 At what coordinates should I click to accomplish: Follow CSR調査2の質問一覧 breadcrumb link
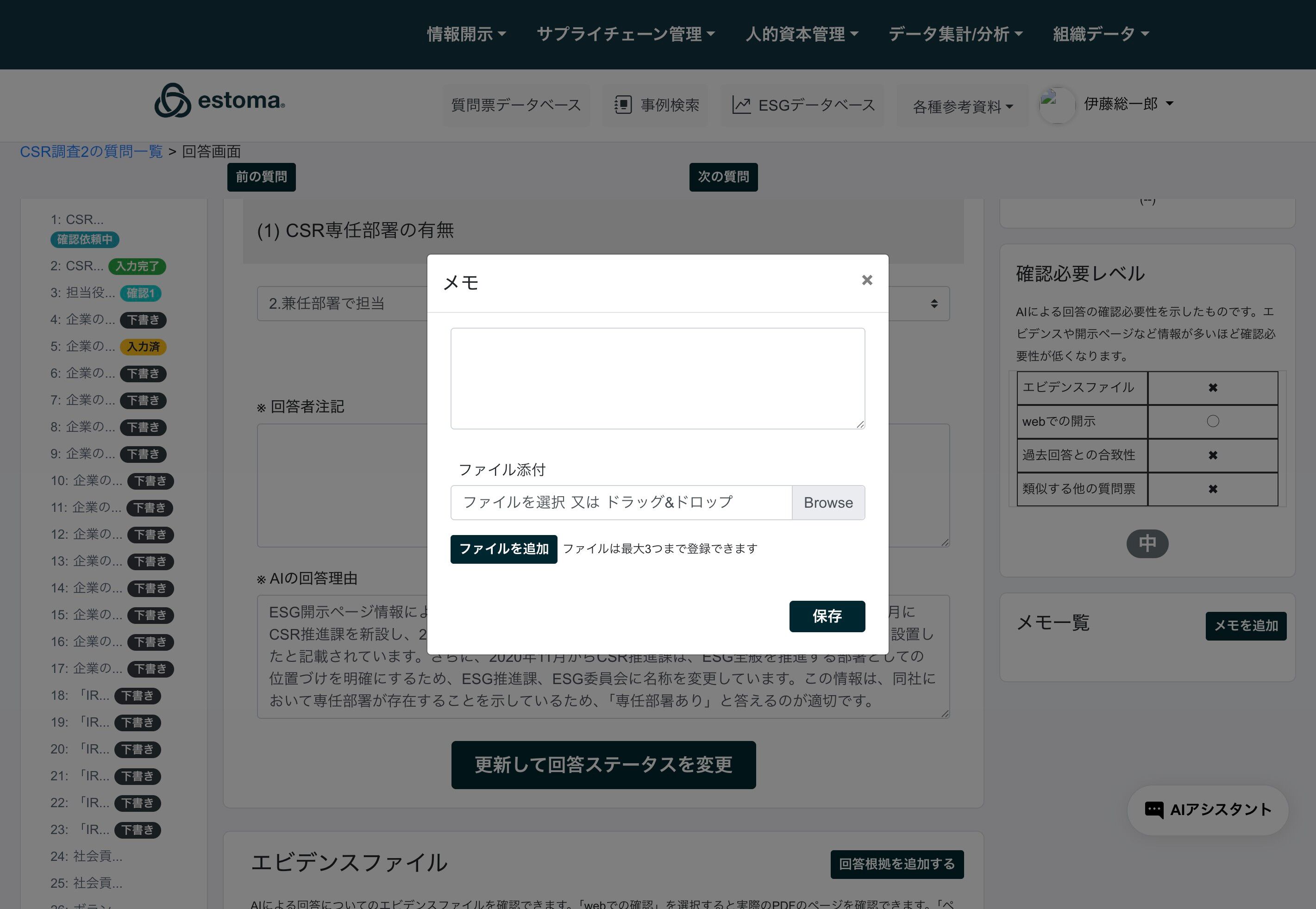tap(91, 151)
